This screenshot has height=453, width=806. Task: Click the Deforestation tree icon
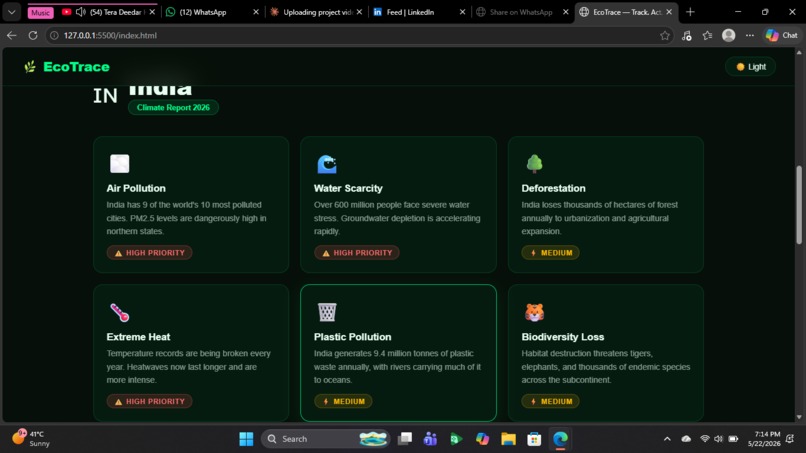click(x=535, y=164)
